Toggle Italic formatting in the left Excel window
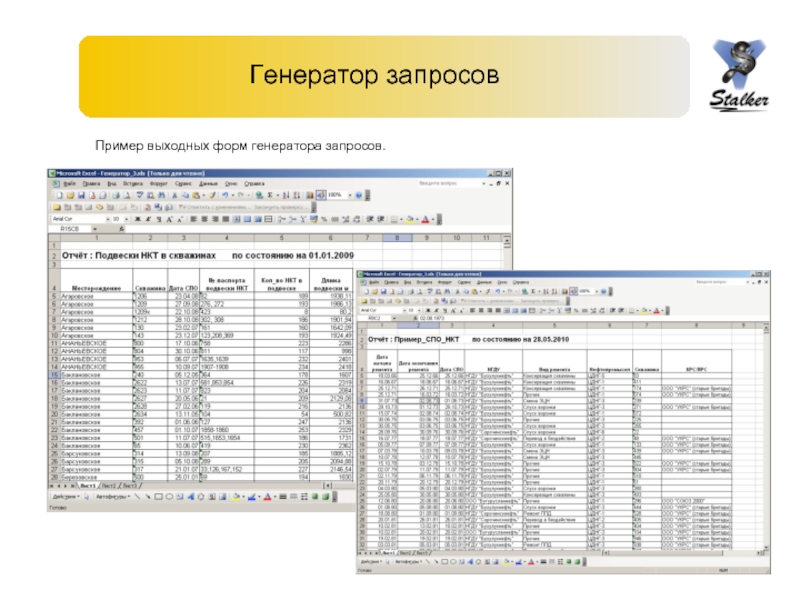The width and height of the screenshot is (800, 600). (x=149, y=219)
